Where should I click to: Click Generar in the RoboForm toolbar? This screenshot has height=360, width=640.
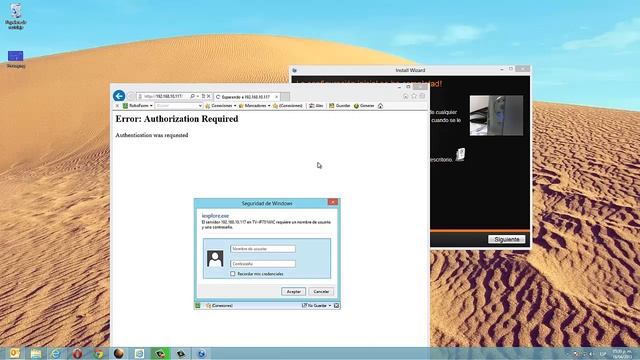click(x=364, y=106)
